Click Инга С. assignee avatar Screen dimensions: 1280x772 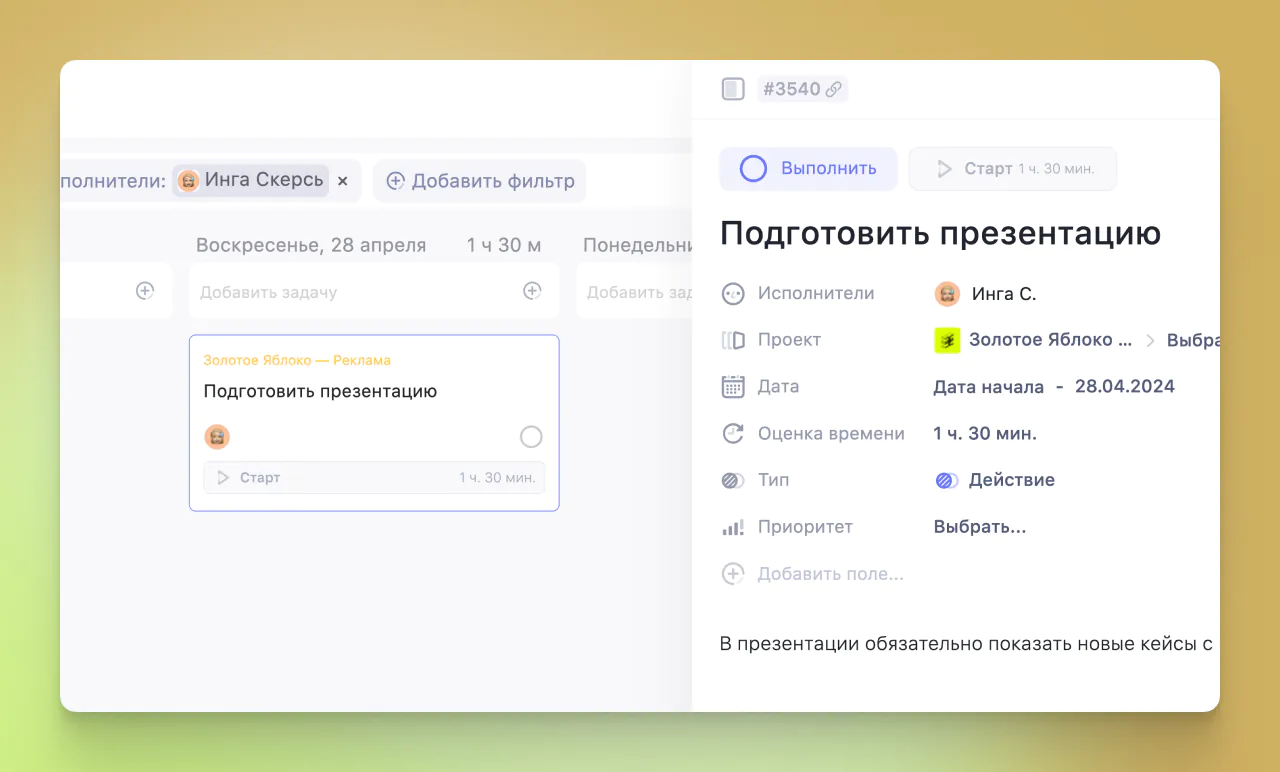(x=946, y=293)
